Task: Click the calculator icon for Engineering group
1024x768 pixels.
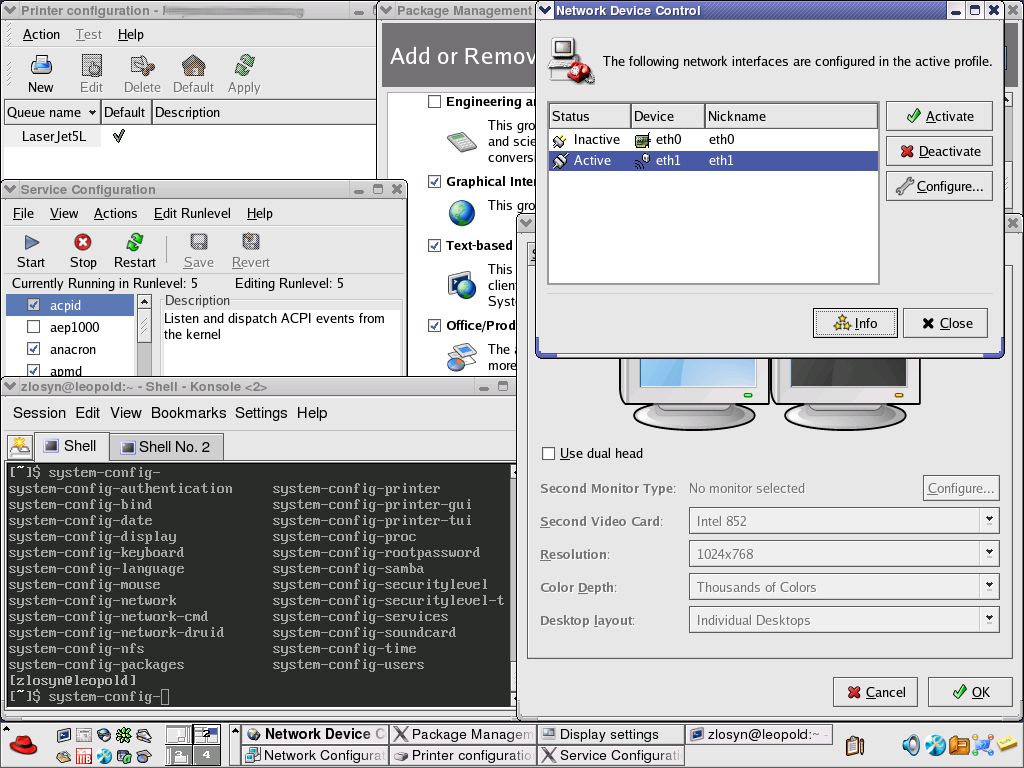Action: coord(462,141)
